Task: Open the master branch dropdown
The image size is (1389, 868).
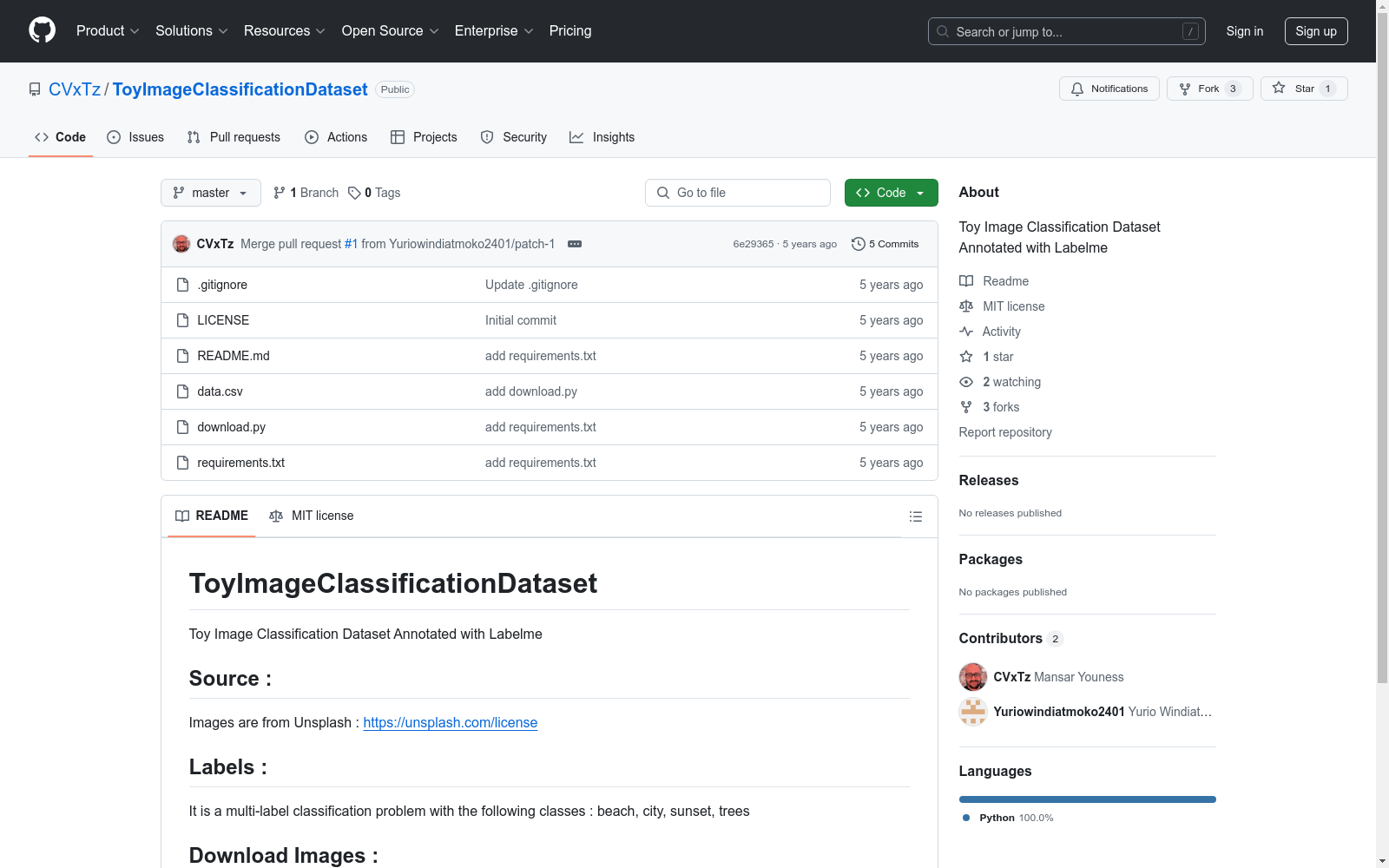Action: pos(211,193)
